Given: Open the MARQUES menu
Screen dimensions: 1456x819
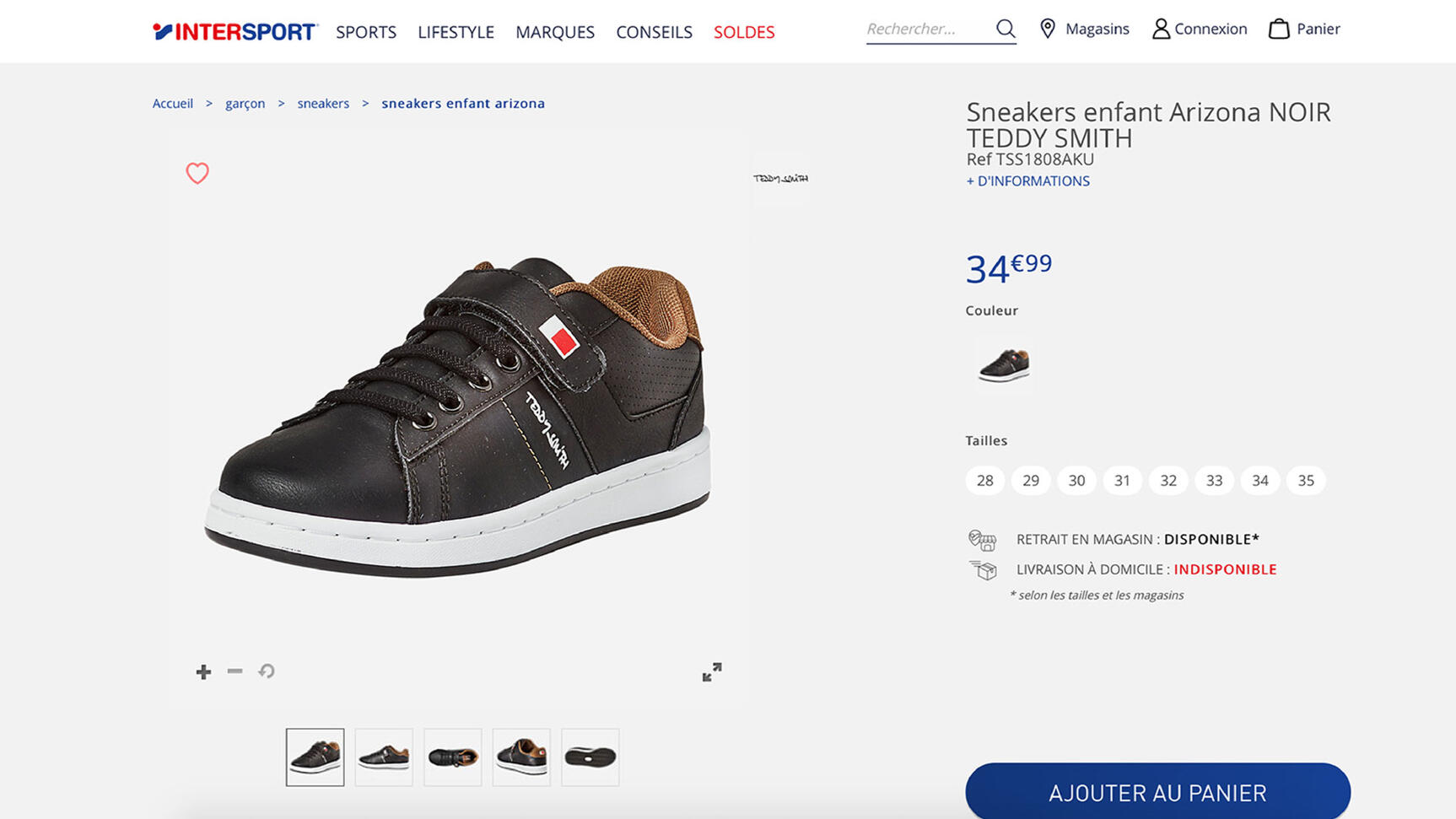Looking at the screenshot, I should coord(555,32).
